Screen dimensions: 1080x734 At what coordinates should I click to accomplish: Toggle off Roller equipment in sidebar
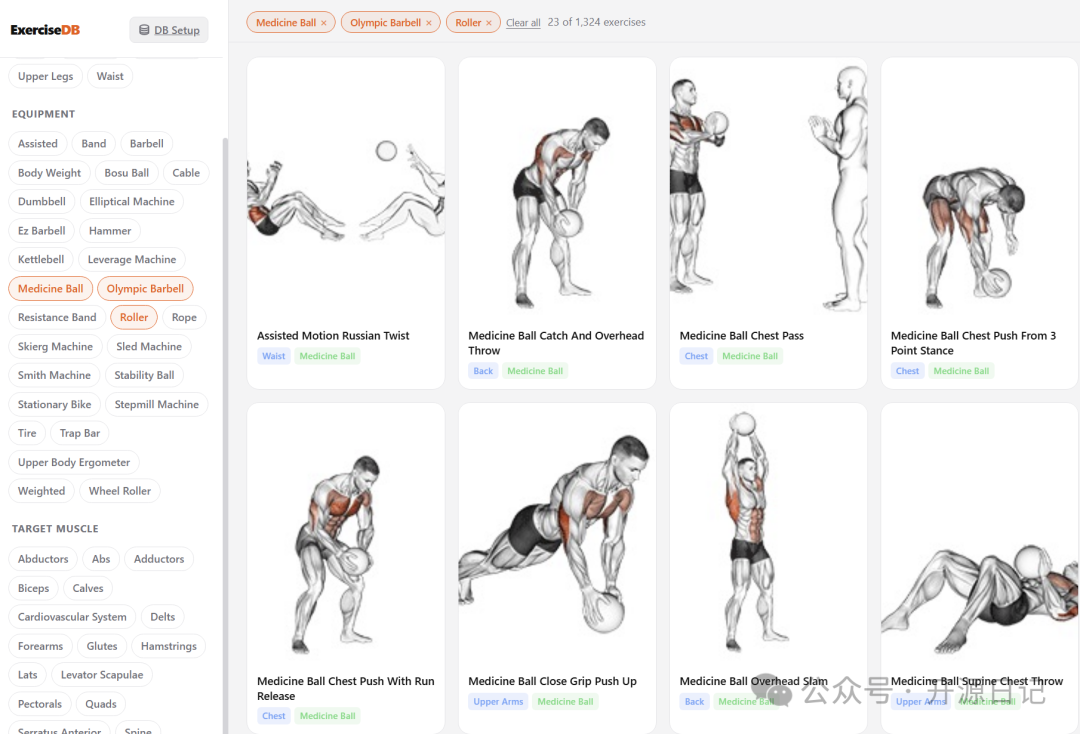point(134,317)
